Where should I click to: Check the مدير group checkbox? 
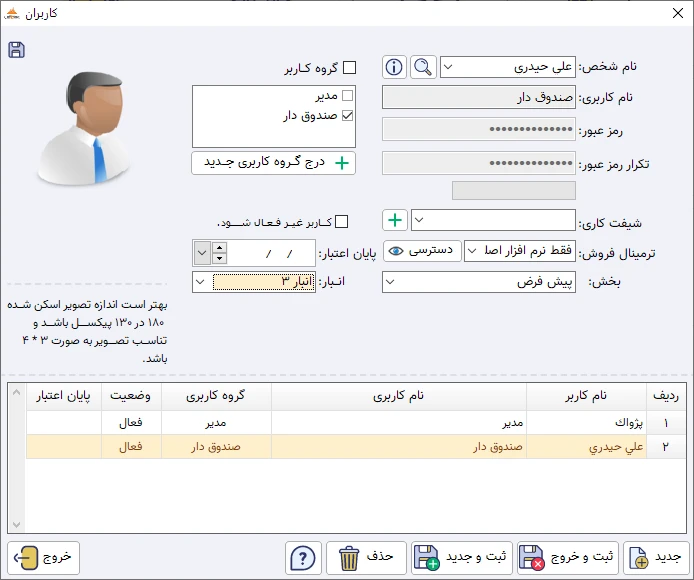348,95
